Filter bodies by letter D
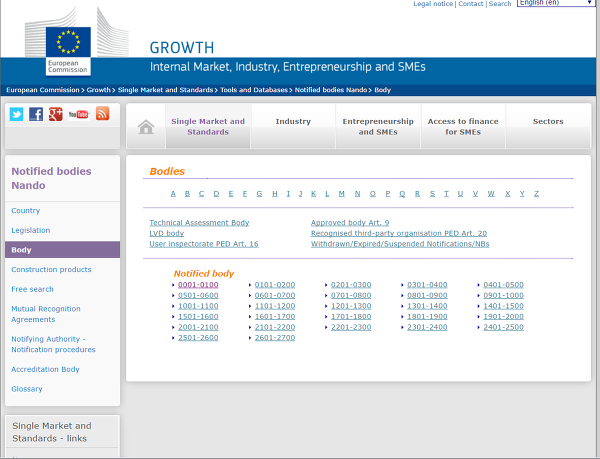Screen dimensions: 600x459 pyautogui.click(x=216, y=194)
